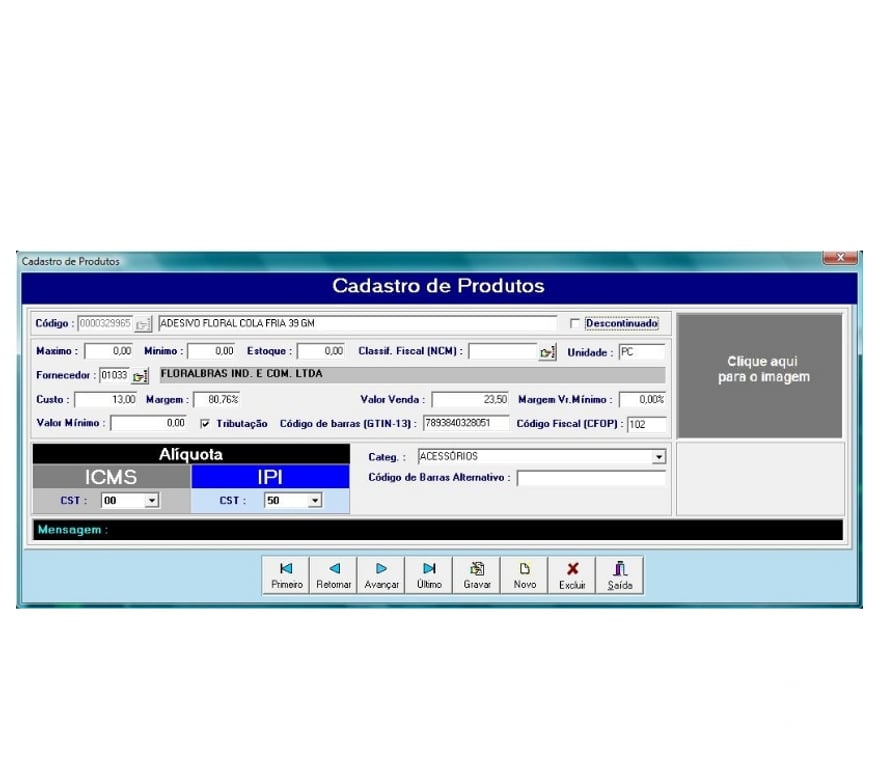Open the Categ. dropdown showing ACESSÓRIOS
The width and height of the screenshot is (872, 768).
(658, 457)
